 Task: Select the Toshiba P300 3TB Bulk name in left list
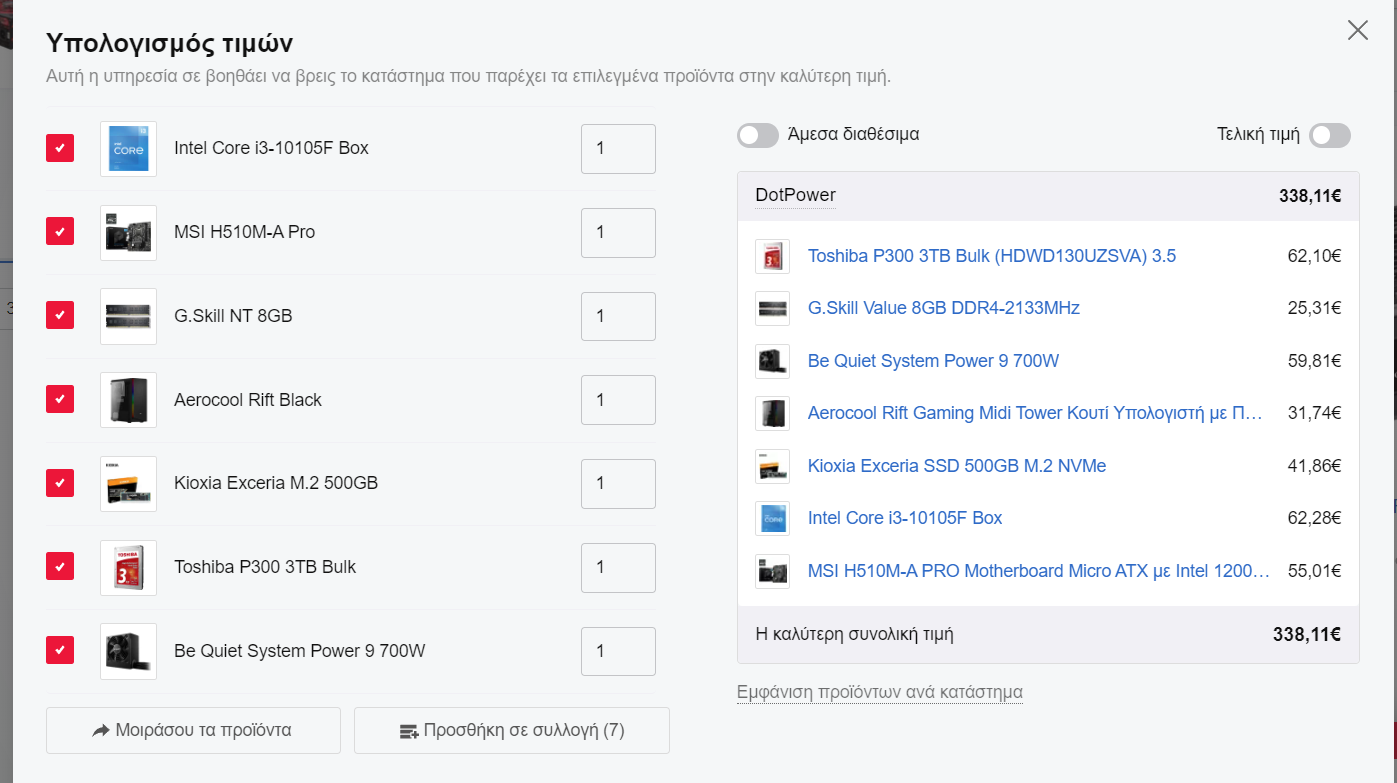[265, 567]
